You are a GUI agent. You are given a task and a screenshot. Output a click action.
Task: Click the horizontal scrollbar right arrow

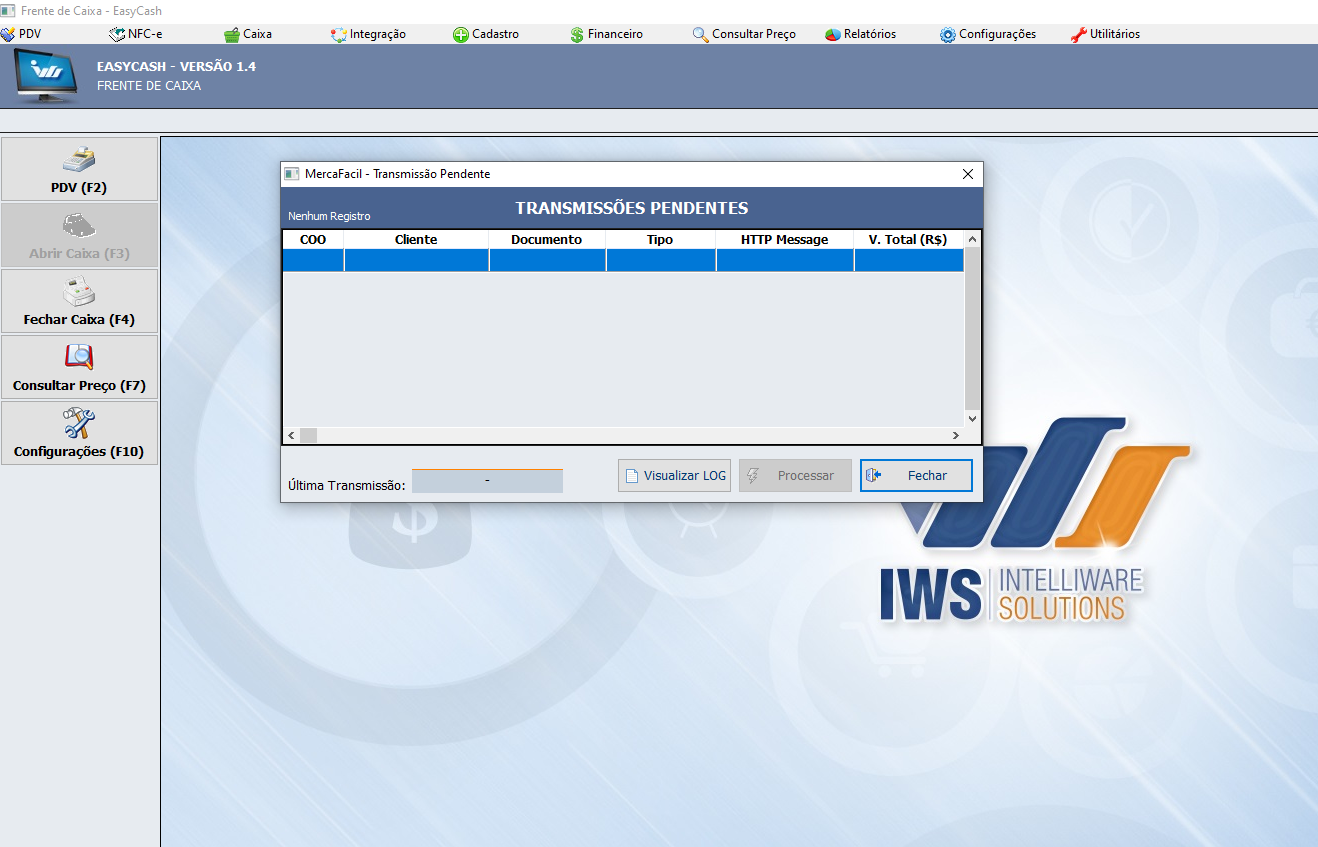(955, 436)
